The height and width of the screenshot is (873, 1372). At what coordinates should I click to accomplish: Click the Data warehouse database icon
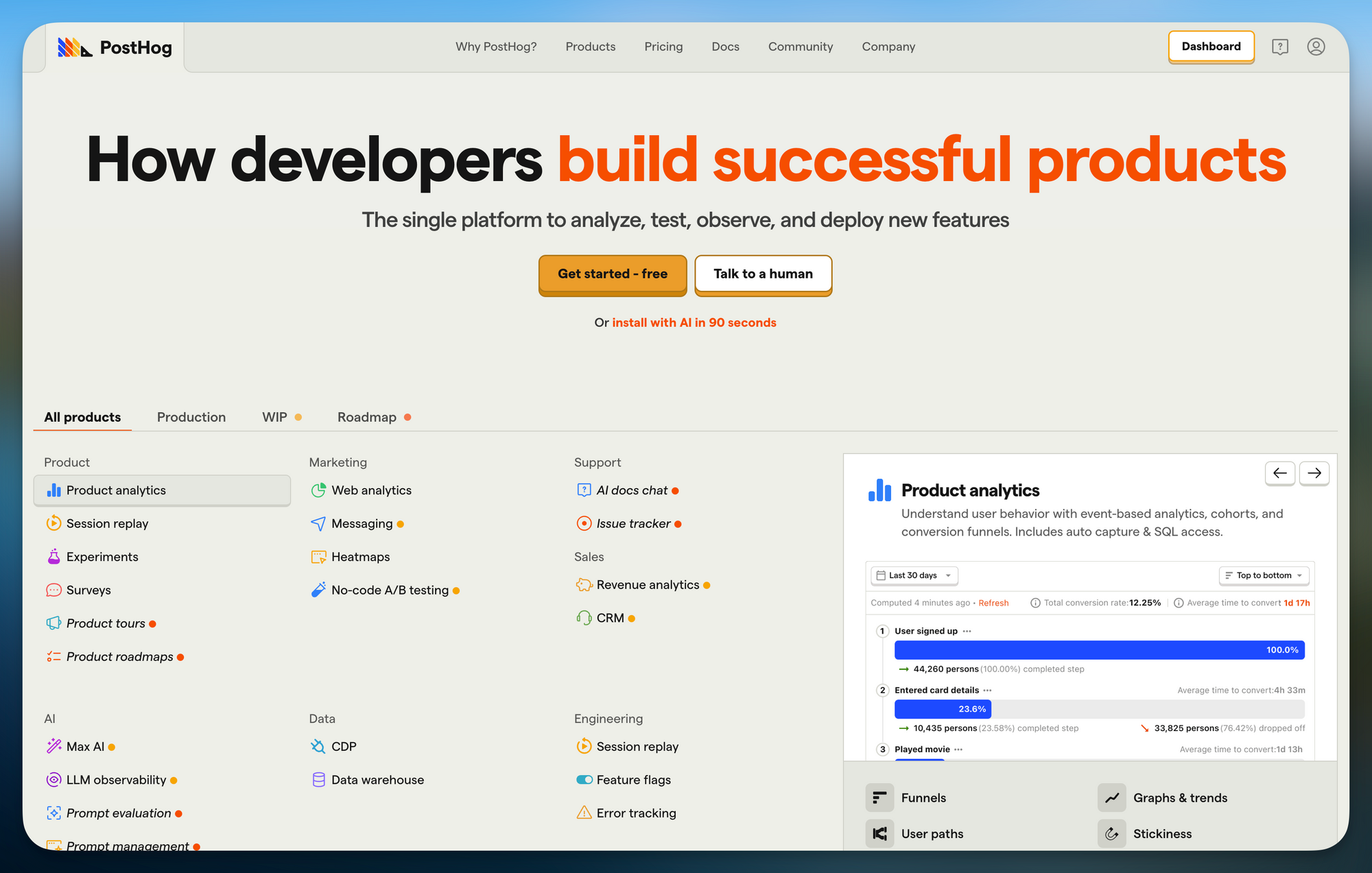click(318, 780)
